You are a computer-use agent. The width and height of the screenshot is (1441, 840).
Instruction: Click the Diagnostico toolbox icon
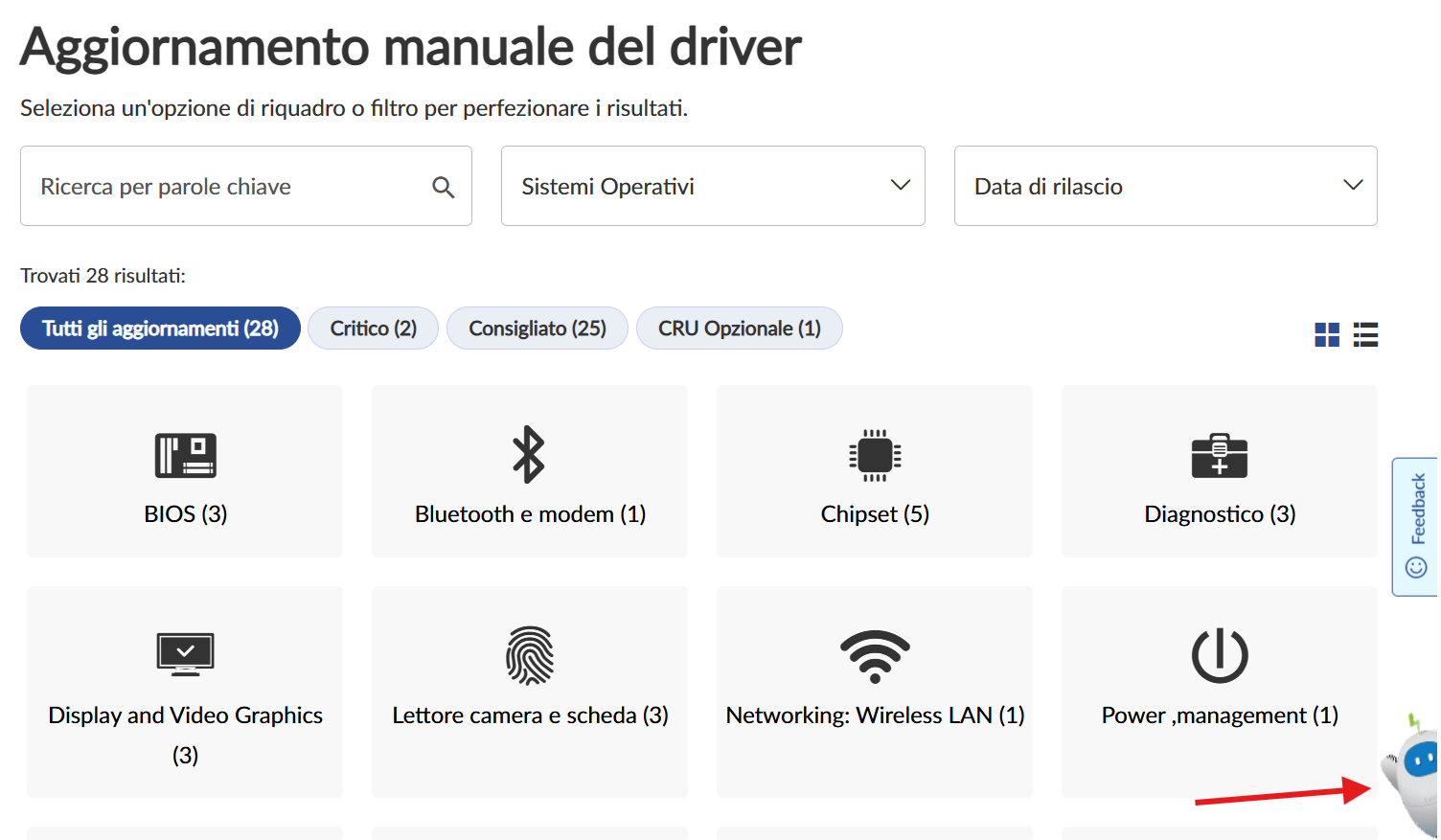(1220, 455)
